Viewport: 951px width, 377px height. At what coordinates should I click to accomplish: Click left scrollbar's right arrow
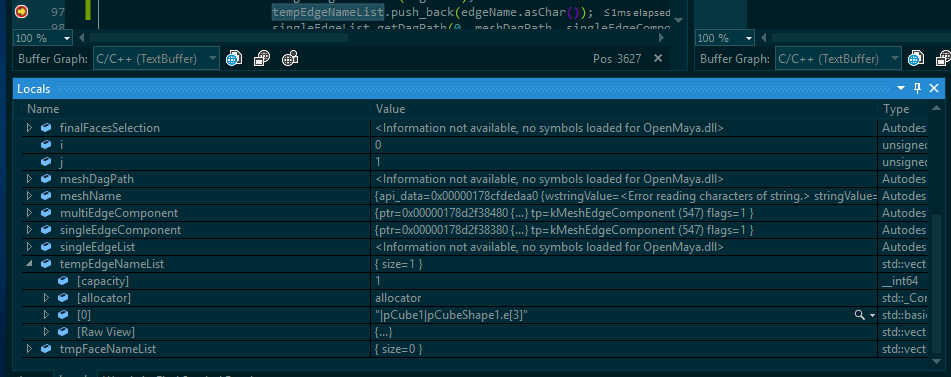tap(662, 38)
